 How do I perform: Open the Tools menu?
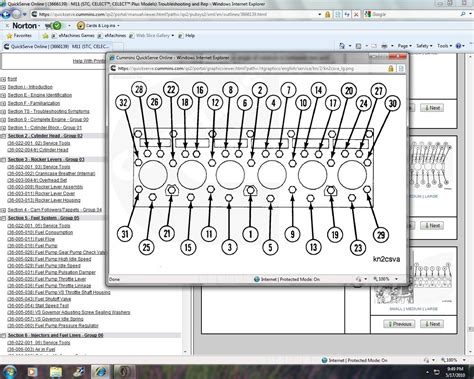(x=444, y=46)
